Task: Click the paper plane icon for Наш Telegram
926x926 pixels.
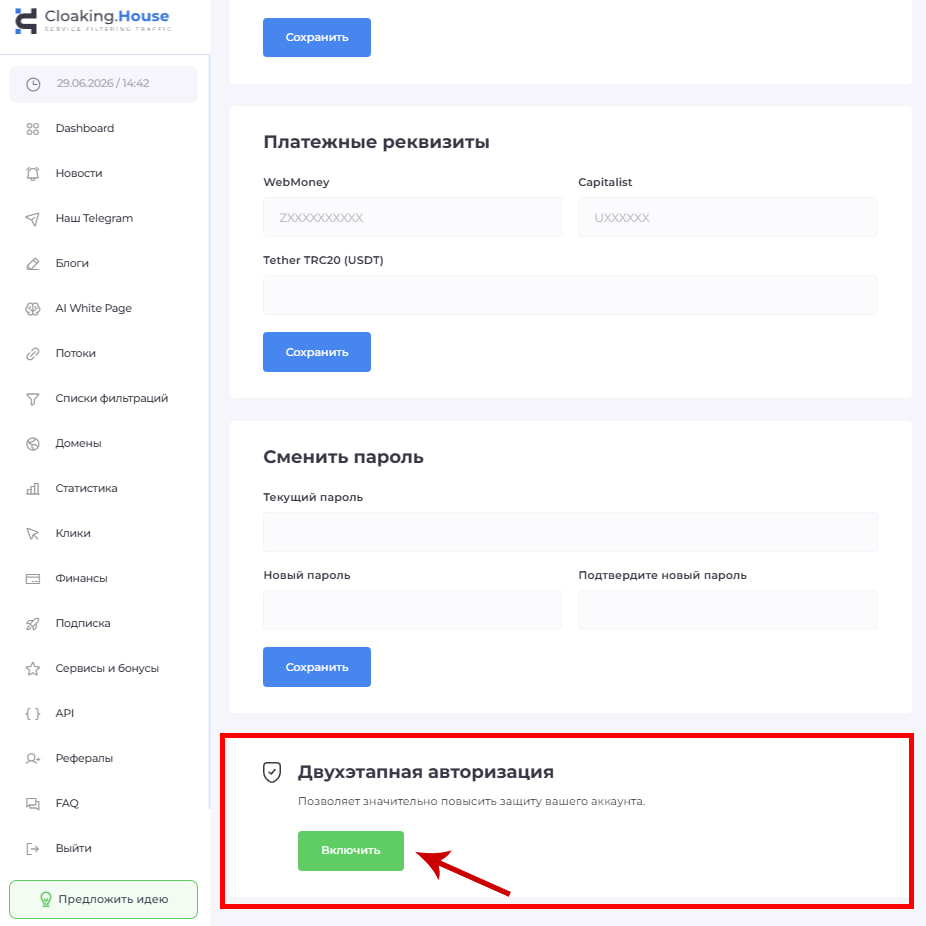Action: point(32,219)
